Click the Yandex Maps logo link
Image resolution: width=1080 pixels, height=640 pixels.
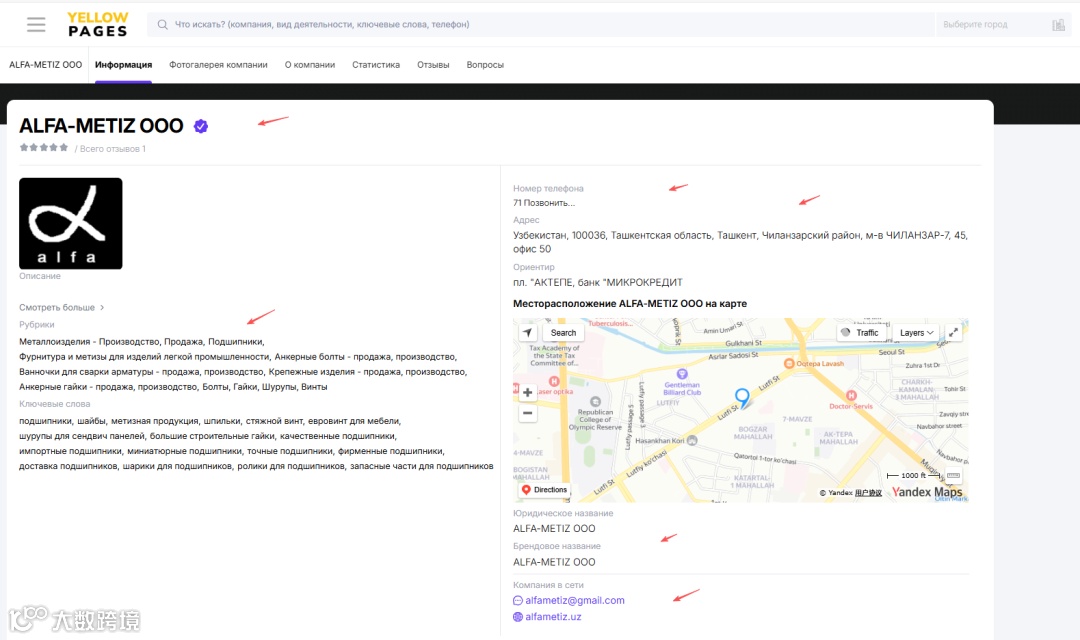click(927, 492)
